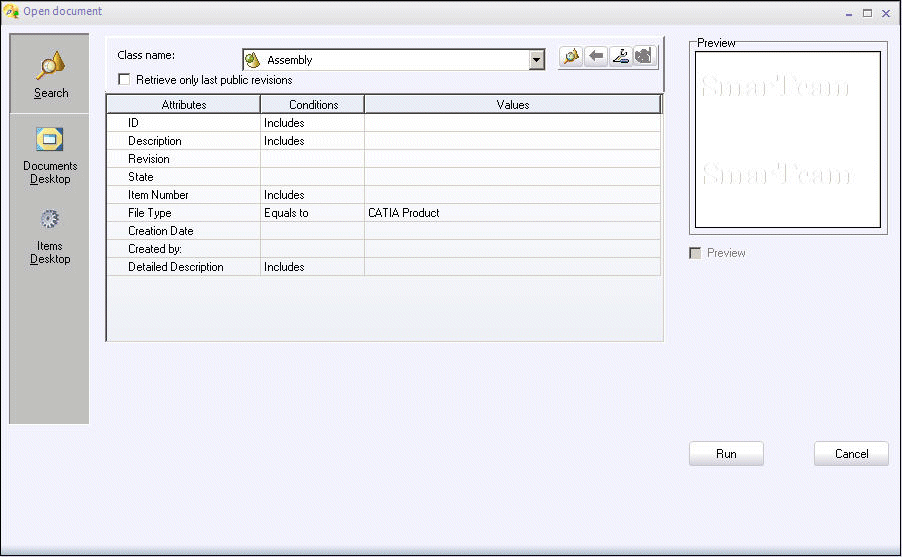Viewport: 902px width, 557px height.
Task: Click the Description value input cell
Action: tap(512, 141)
